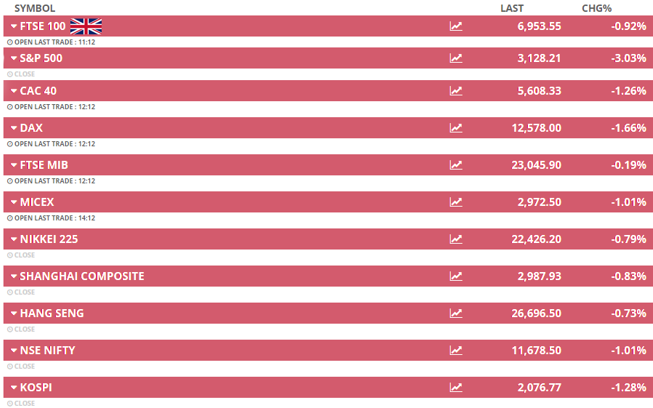Click the UK flag next to FTSE 100

tap(86, 26)
